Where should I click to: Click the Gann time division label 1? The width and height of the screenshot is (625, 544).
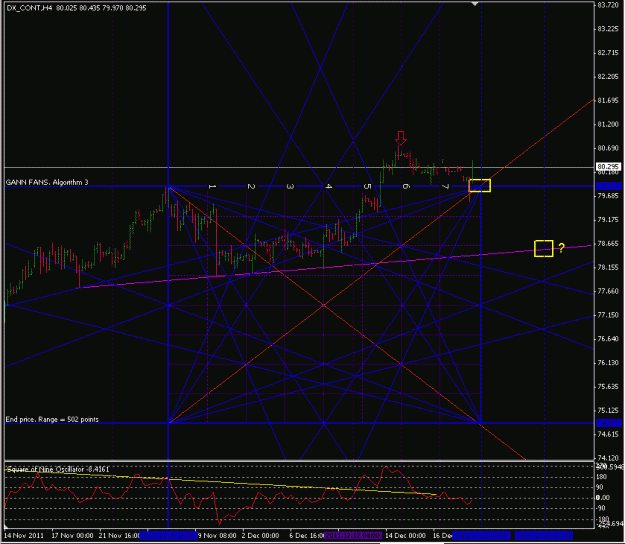tap(213, 186)
